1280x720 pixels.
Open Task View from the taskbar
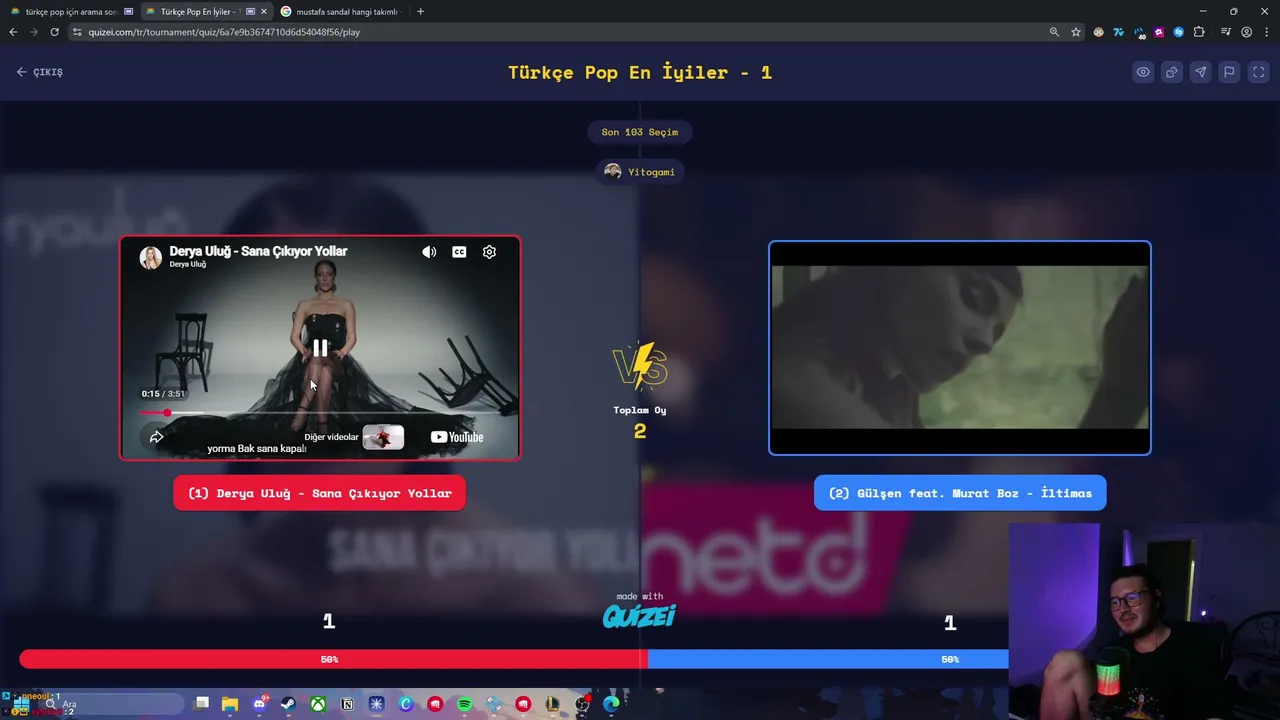(x=201, y=704)
